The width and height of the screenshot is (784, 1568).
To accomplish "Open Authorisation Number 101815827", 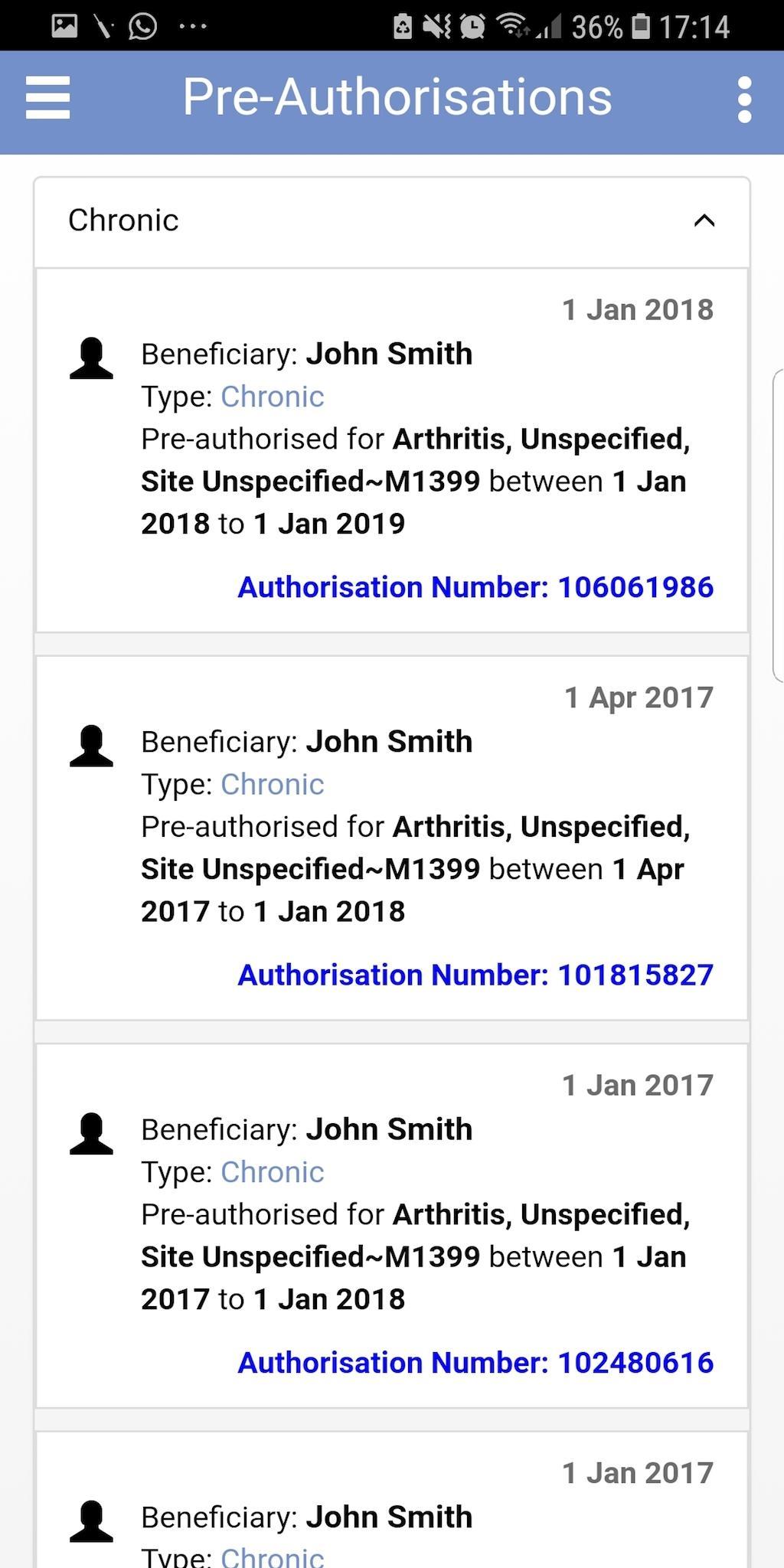I will coord(475,975).
